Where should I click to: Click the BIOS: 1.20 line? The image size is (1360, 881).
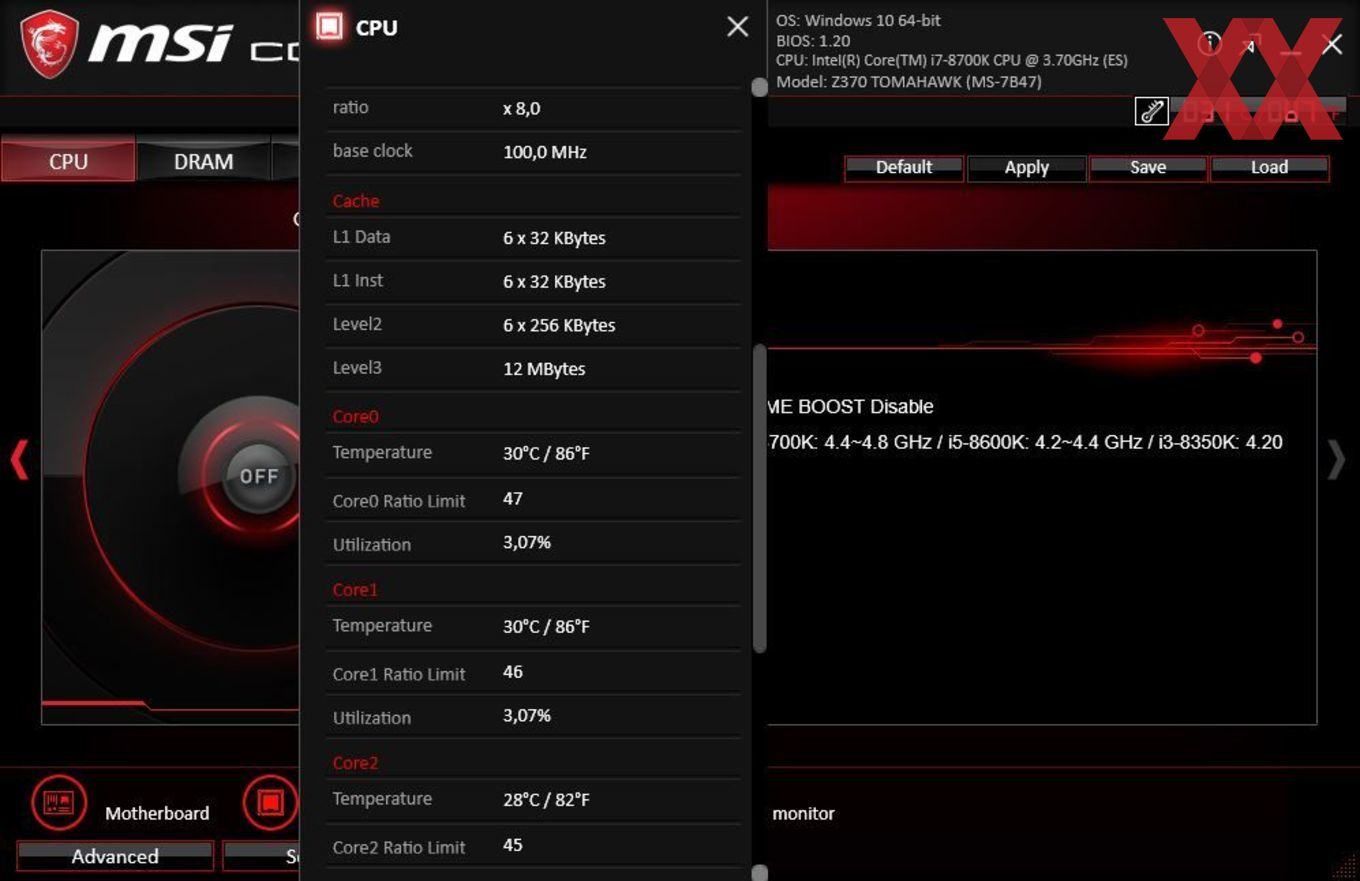[x=813, y=40]
